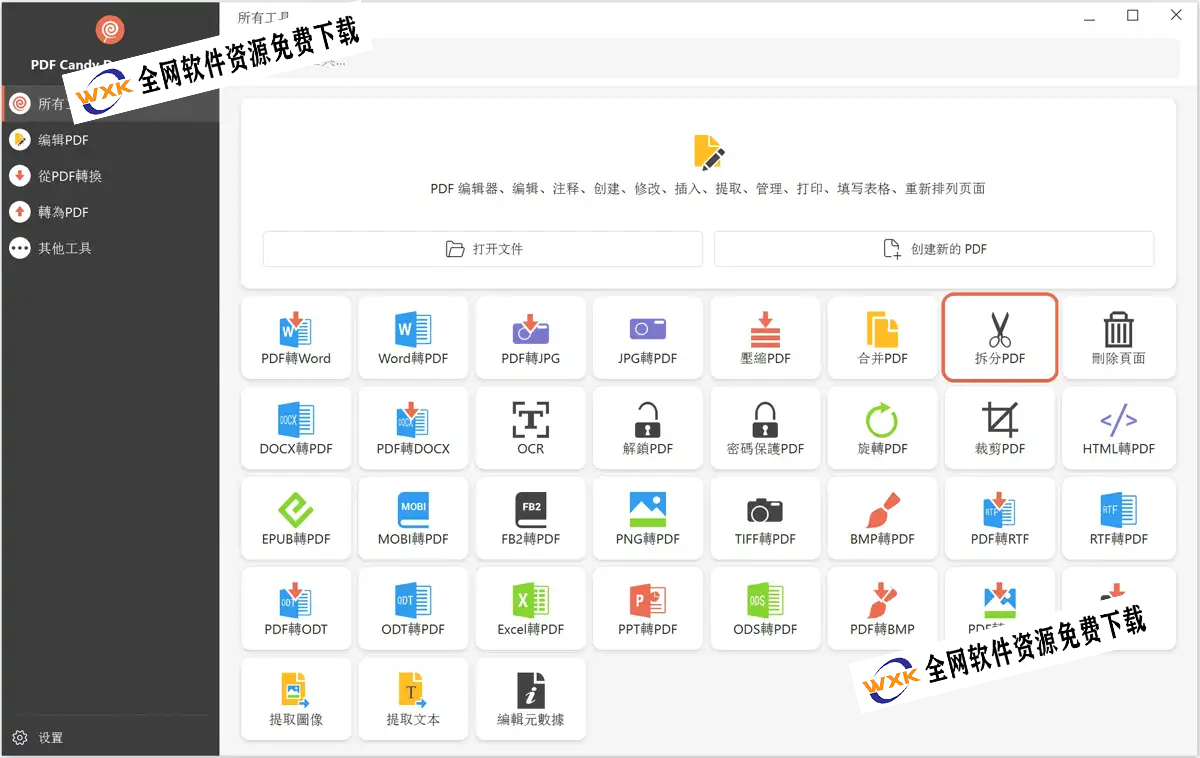This screenshot has width=1200, height=758.
Task: Open the 壓縮PDF tool
Action: tap(765, 338)
